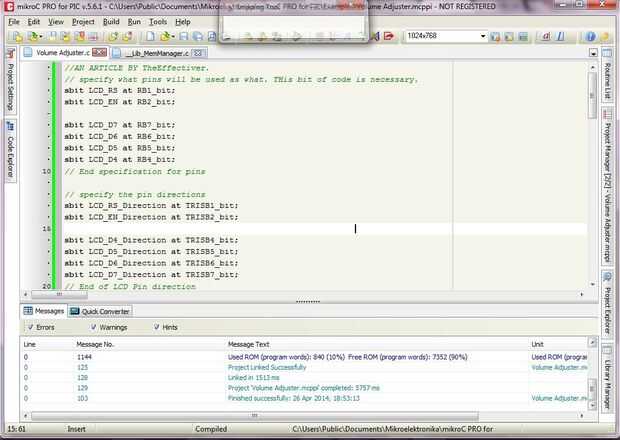The image size is (620, 440).
Task: Open the editor tab list dropdown
Action: coord(593,53)
